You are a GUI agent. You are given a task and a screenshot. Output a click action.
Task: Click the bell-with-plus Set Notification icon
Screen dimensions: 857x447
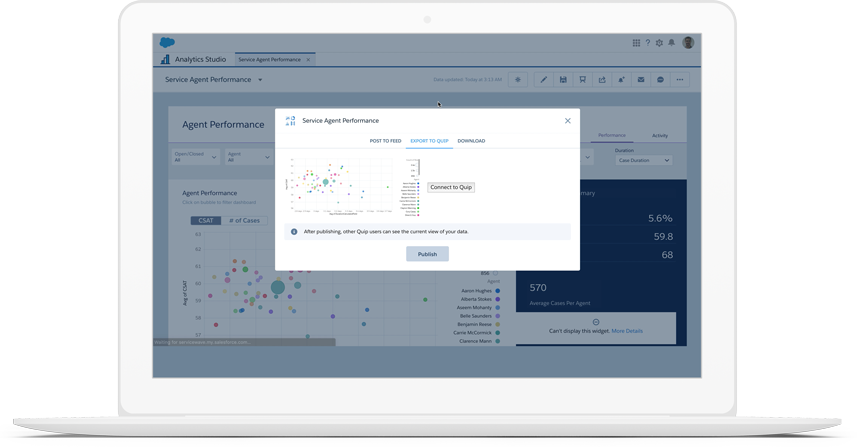[621, 80]
